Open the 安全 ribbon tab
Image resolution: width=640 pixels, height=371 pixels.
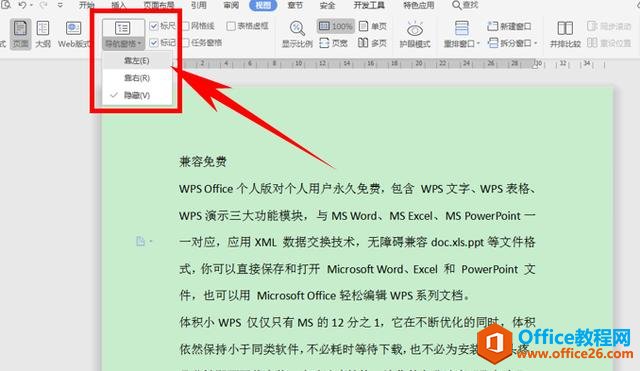pyautogui.click(x=327, y=5)
